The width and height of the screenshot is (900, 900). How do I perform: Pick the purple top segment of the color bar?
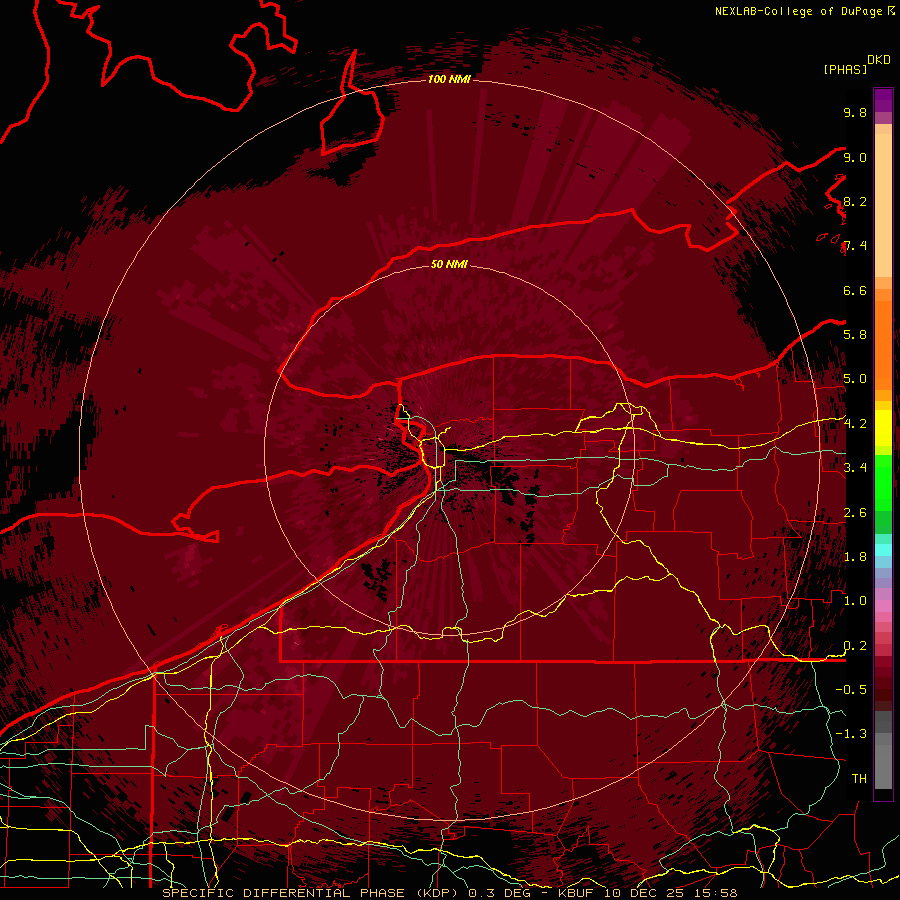click(883, 100)
